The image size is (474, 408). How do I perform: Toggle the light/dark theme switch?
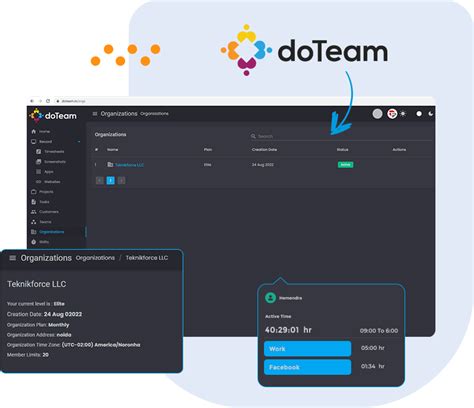tap(419, 114)
